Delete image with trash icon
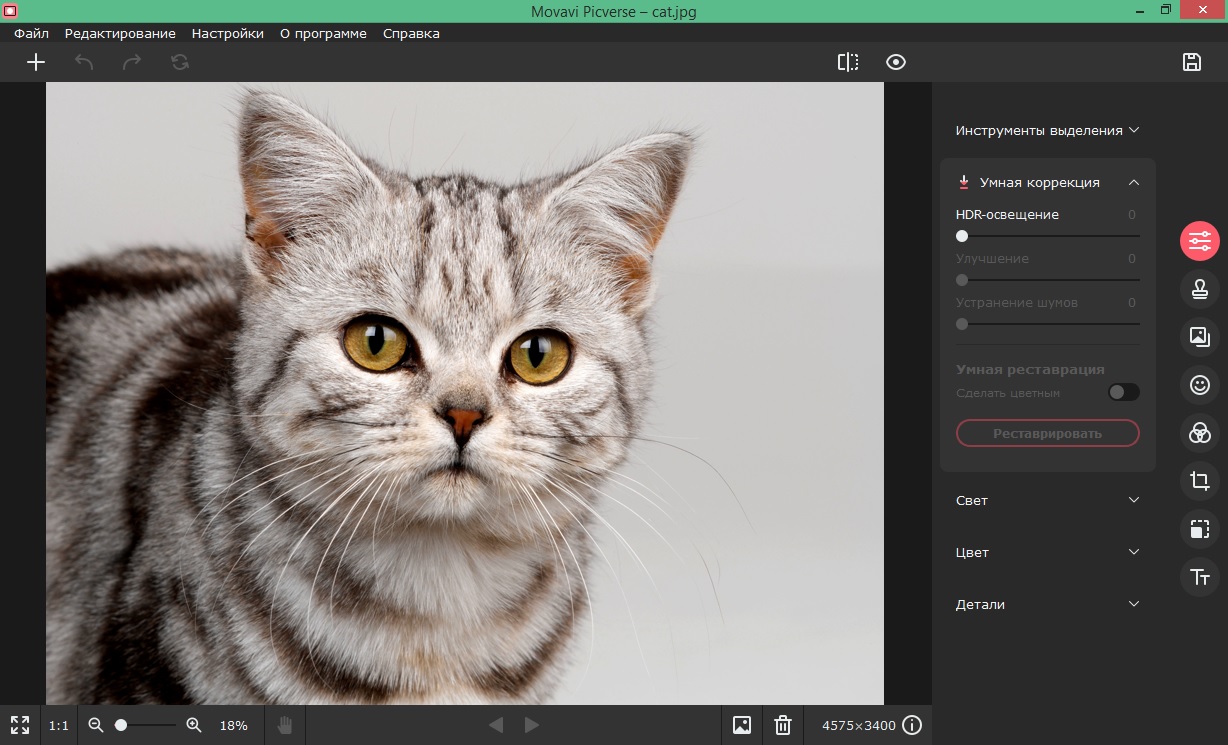Viewport: 1228px width, 745px height. pyautogui.click(x=784, y=725)
